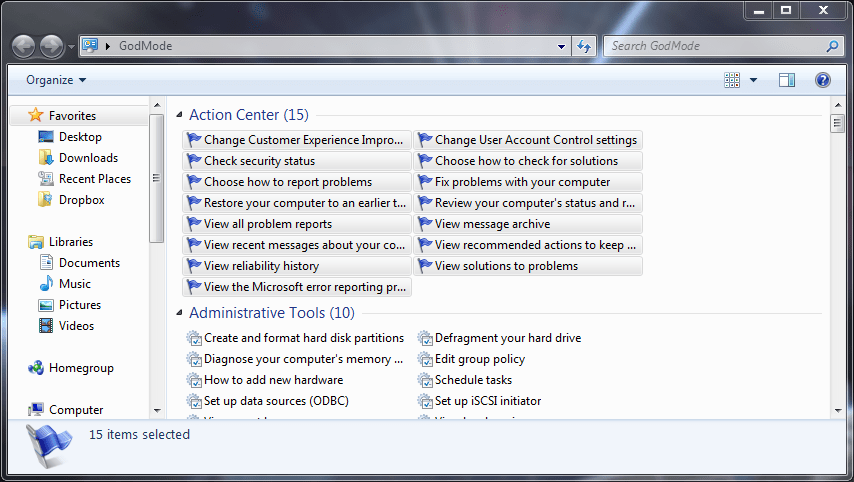Click the GodMode address bar icon

[90, 46]
